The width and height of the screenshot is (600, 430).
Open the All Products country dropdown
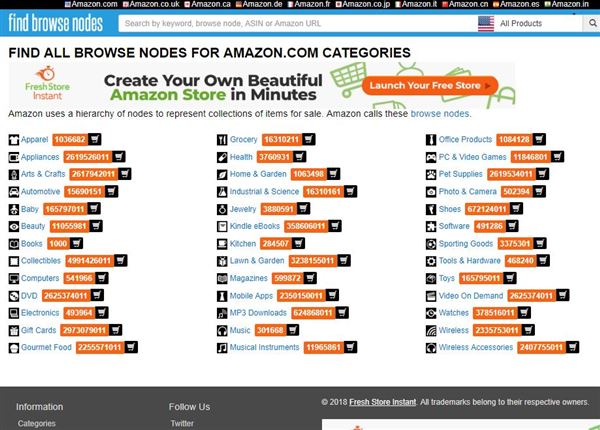[x=529, y=23]
